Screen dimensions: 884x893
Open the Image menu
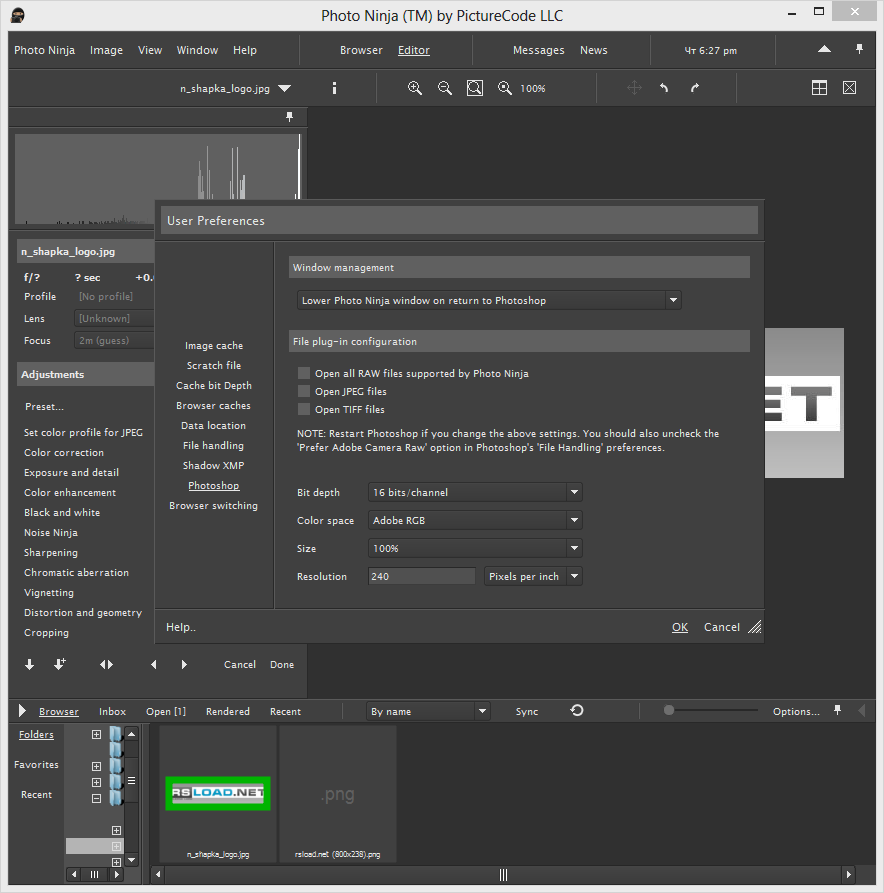(x=107, y=50)
